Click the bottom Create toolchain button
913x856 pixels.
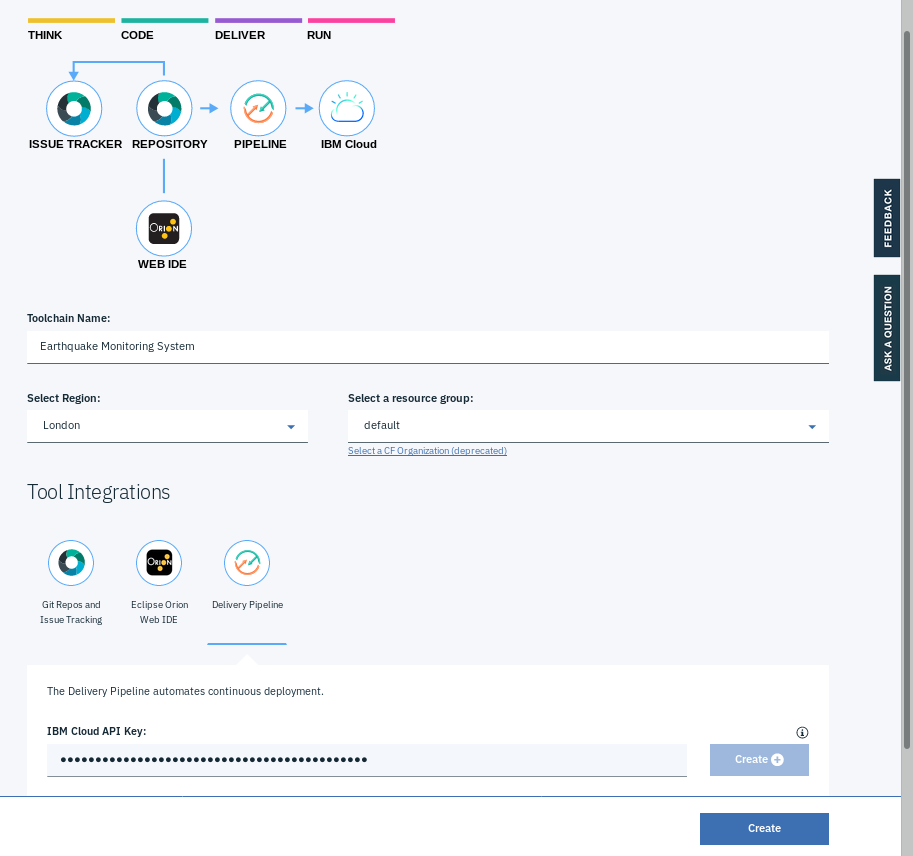coord(764,829)
